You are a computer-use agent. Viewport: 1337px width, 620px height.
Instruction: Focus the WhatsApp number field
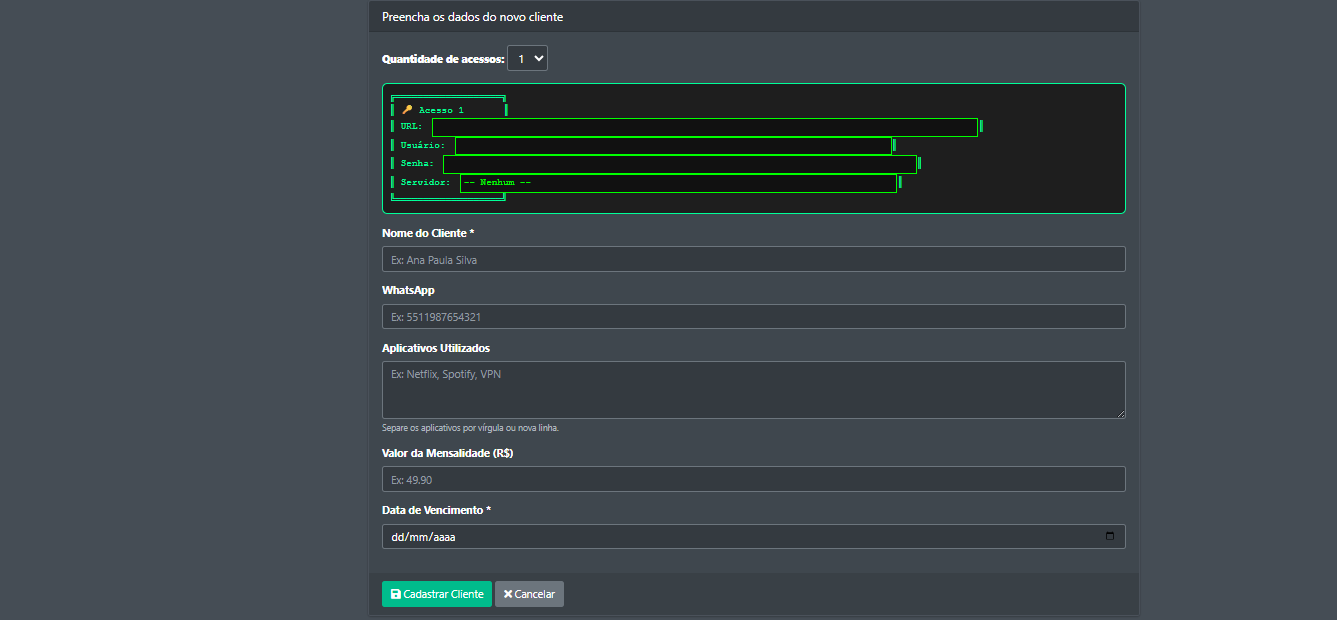coord(753,317)
